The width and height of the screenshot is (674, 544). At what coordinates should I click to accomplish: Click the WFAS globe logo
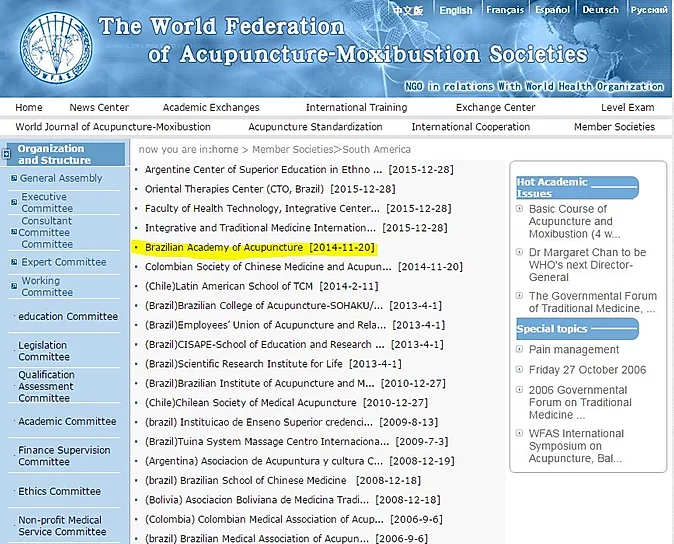pyautogui.click(x=56, y=48)
